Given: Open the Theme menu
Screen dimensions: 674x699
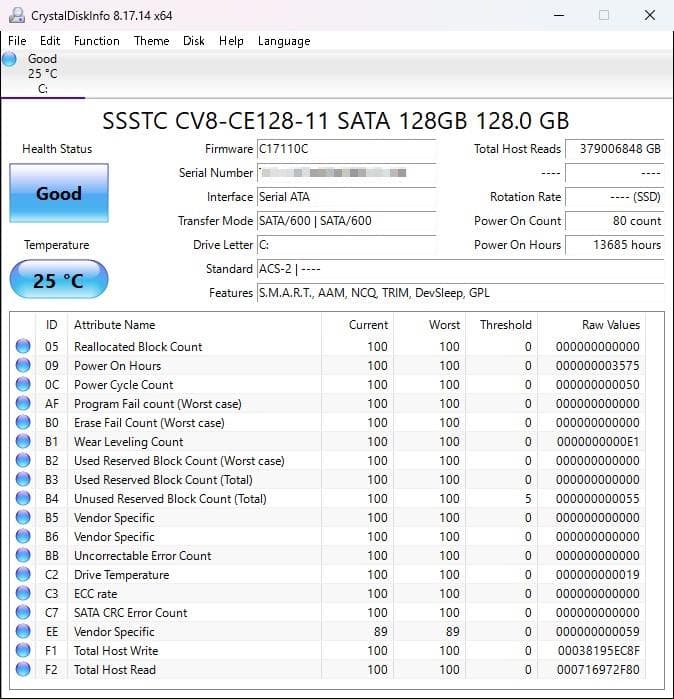Looking at the screenshot, I should 152,41.
